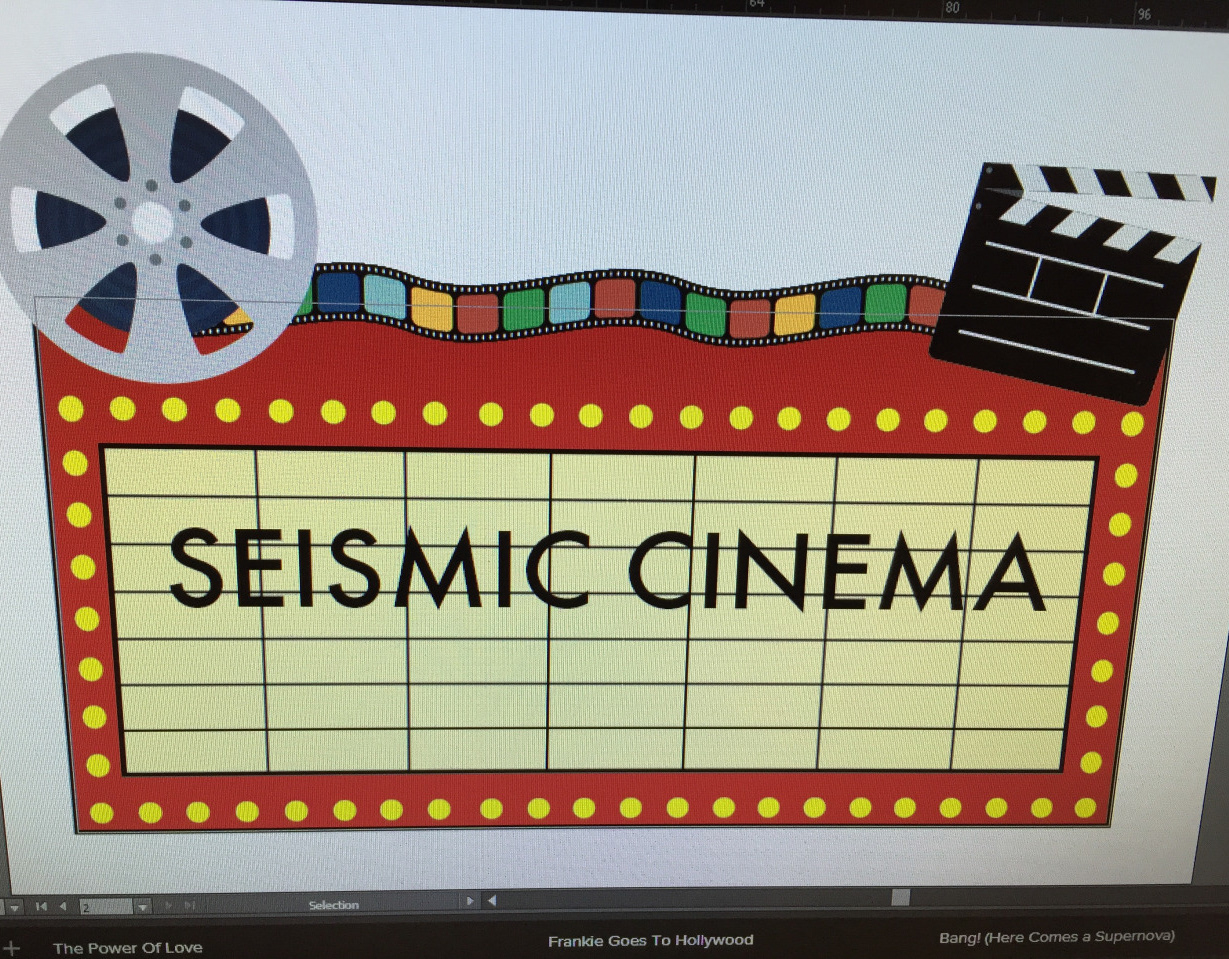Click the Bang! (Here Comes a Supernova) title
The height and width of the screenshot is (959, 1229).
[1056, 938]
